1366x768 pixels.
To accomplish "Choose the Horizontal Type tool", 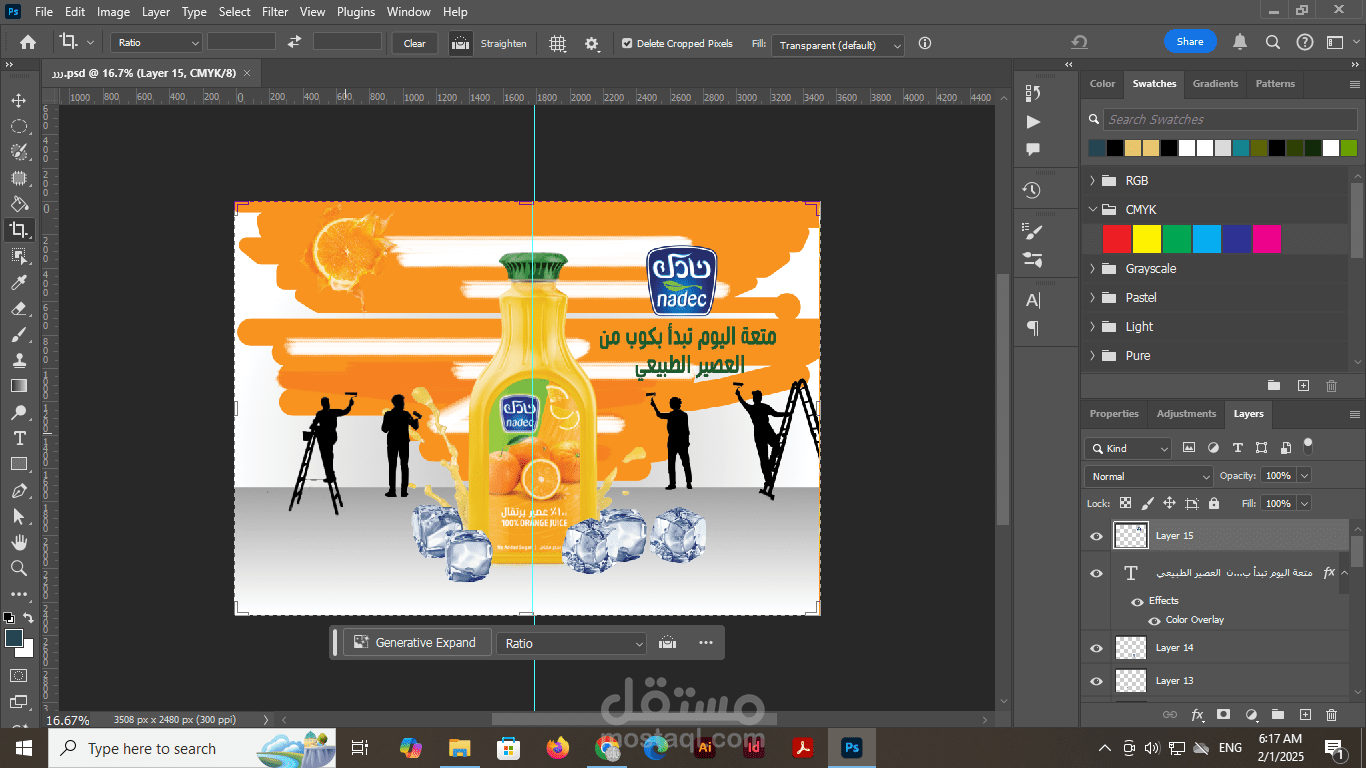I will 18,438.
